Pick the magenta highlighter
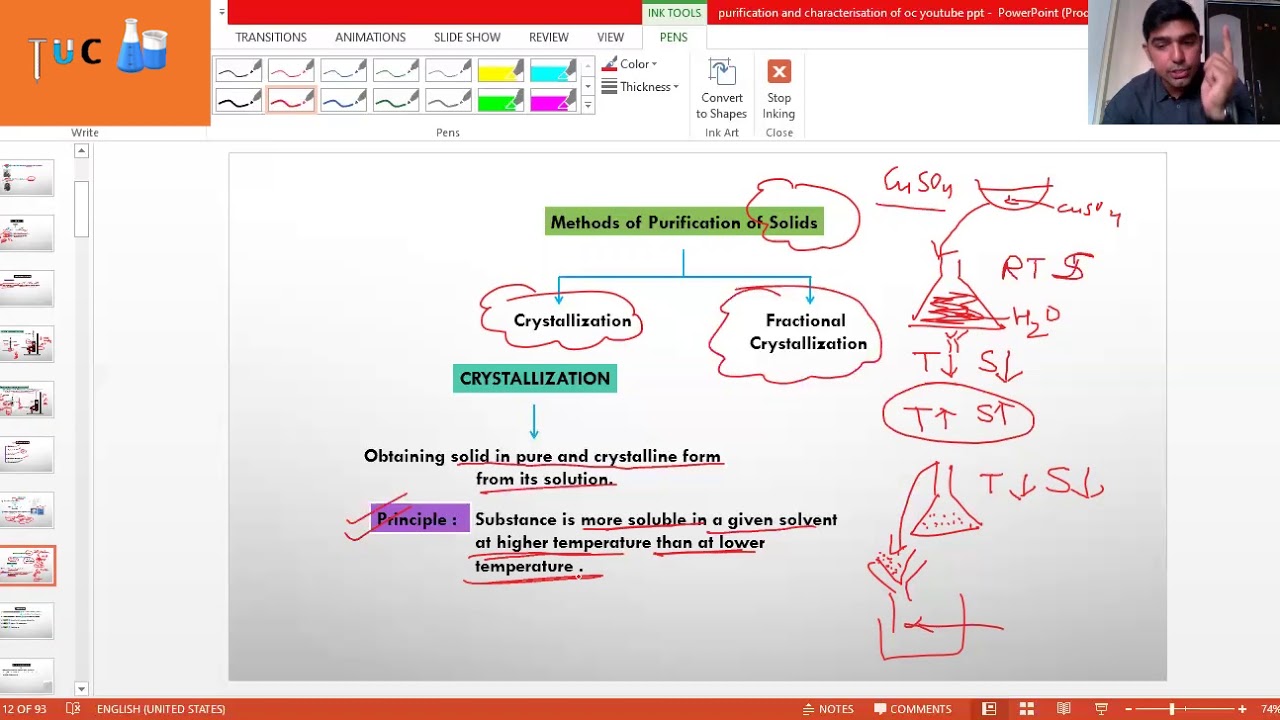This screenshot has height=720, width=1280. tap(553, 100)
